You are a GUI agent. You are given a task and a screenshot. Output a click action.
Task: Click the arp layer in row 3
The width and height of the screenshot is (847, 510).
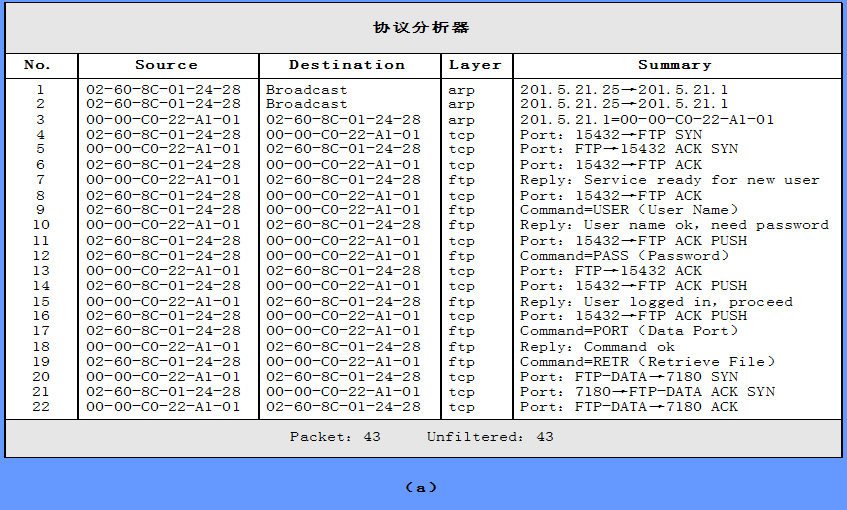pyautogui.click(x=461, y=120)
